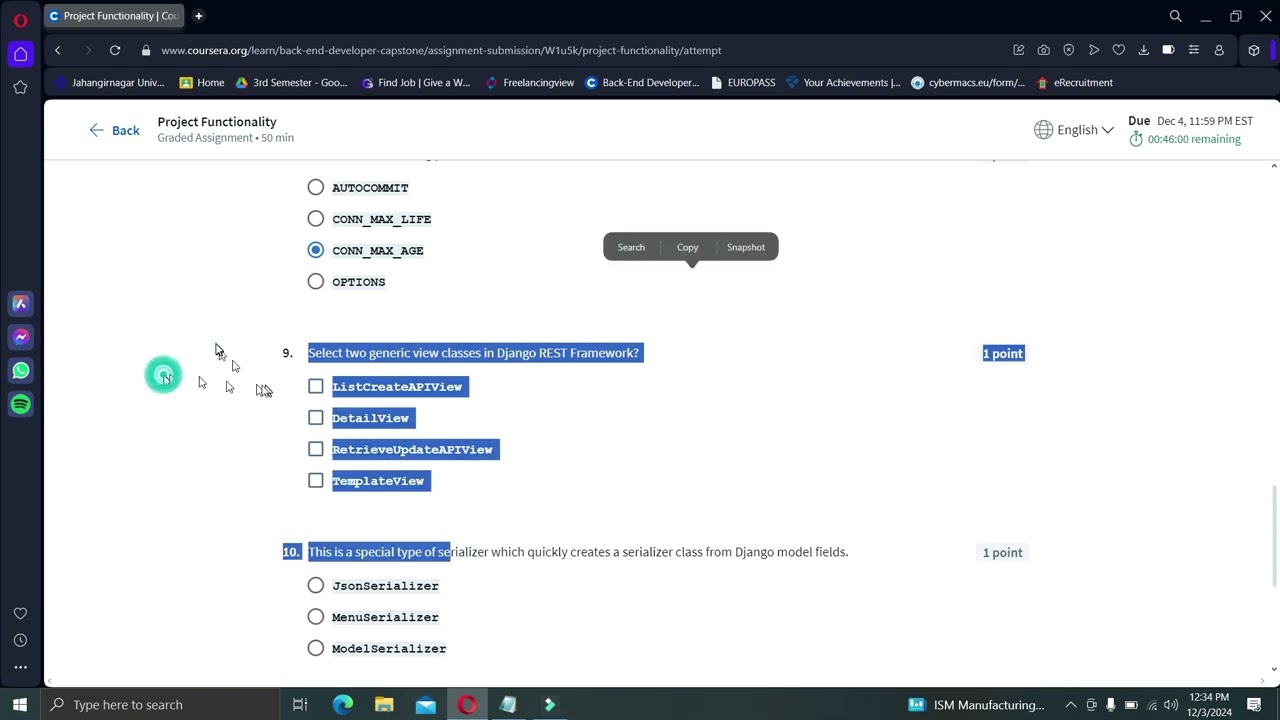The width and height of the screenshot is (1280, 720).
Task: Reload the Coursera page
Action: [x=115, y=50]
